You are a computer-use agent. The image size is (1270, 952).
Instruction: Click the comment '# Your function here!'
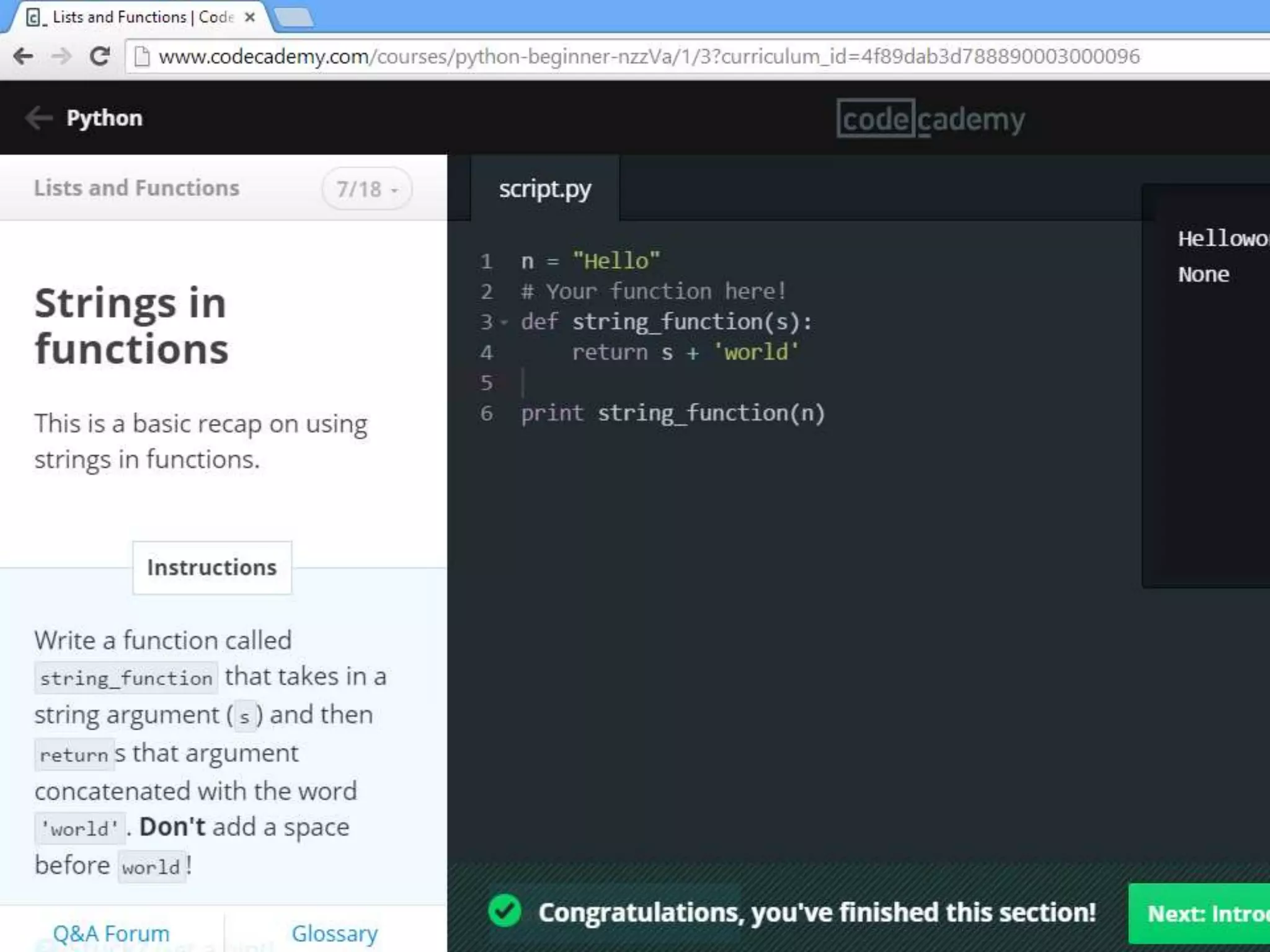(x=654, y=291)
